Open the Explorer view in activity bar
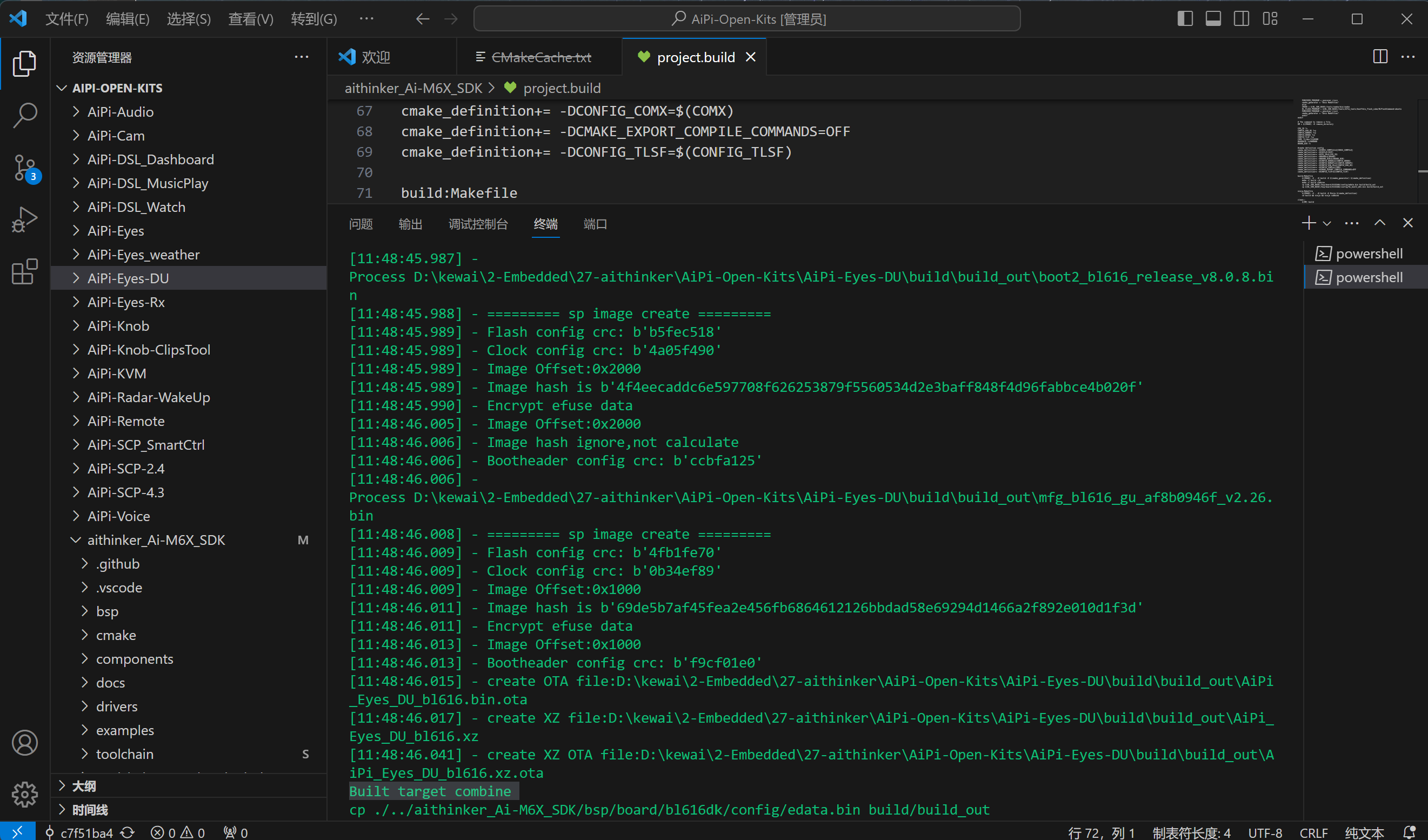This screenshot has height=840, width=1428. click(24, 63)
